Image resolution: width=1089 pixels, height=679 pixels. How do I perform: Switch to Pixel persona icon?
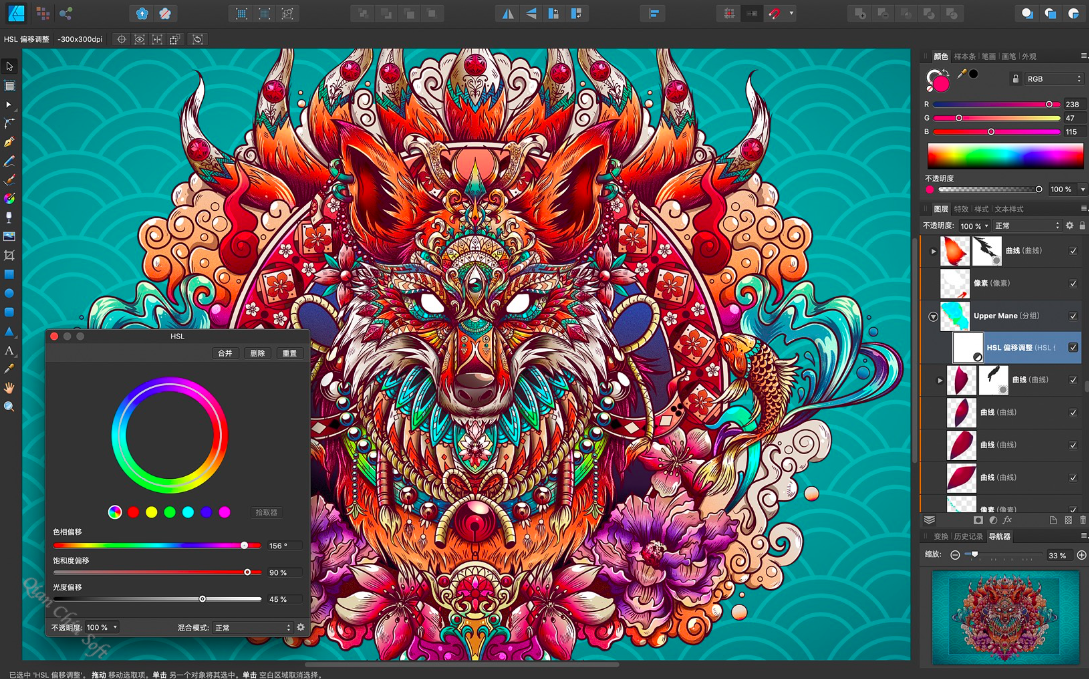coord(43,13)
